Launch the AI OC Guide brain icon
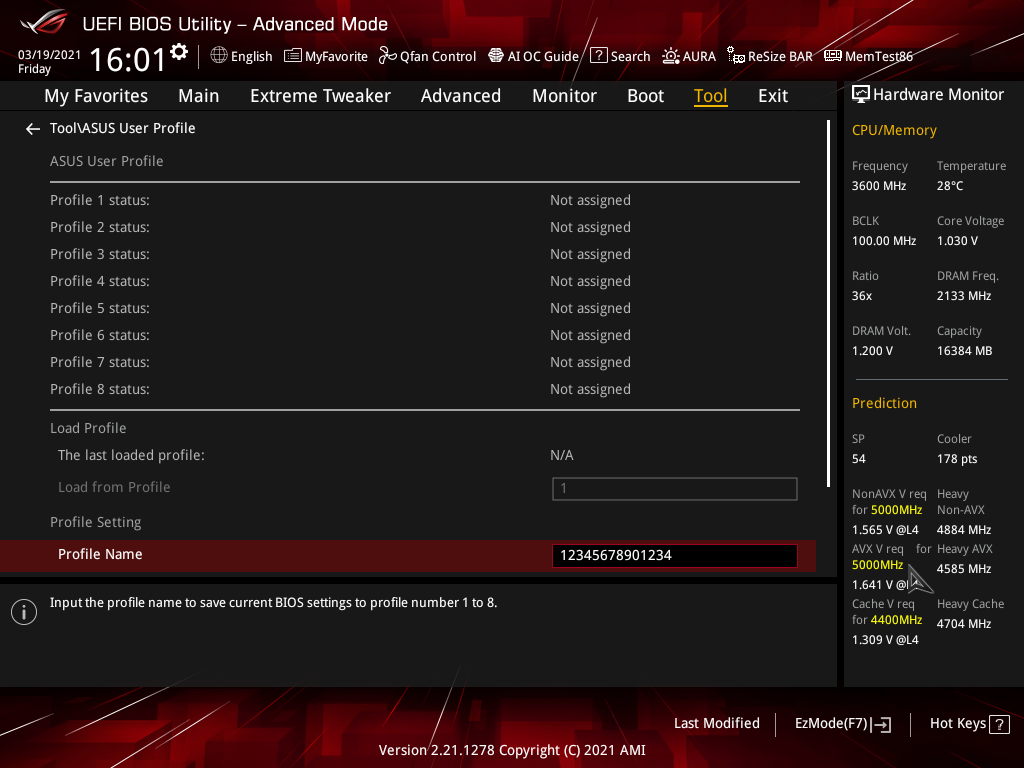The width and height of the screenshot is (1024, 768). point(496,56)
